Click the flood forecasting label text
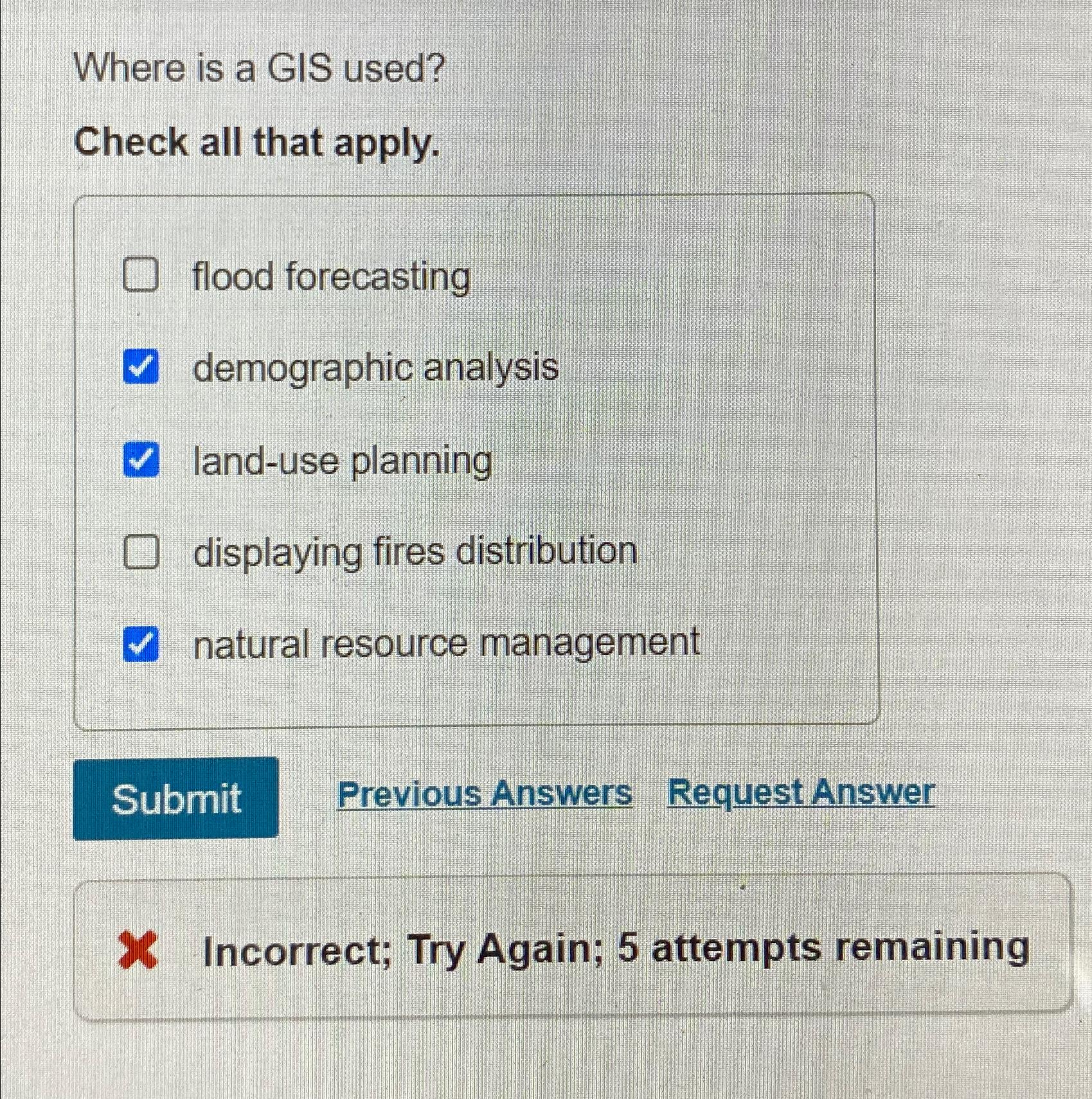 click(330, 276)
